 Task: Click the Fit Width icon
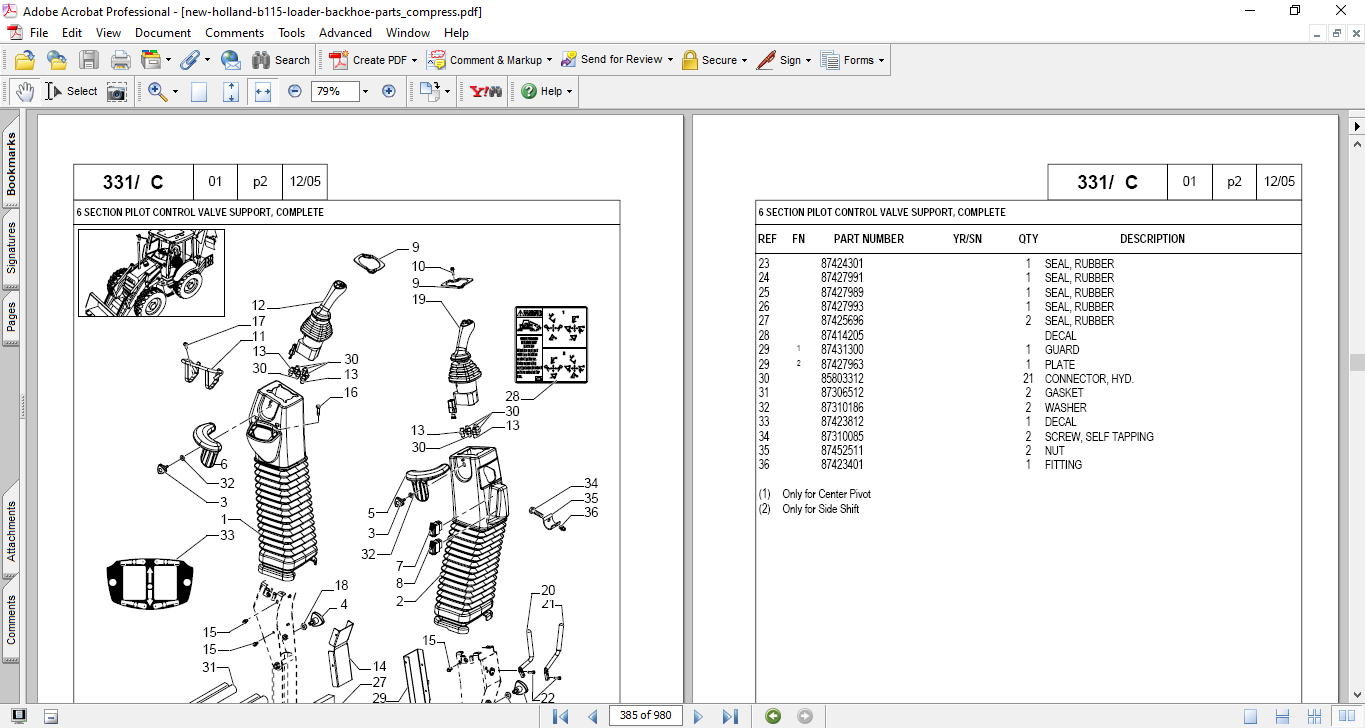263,91
